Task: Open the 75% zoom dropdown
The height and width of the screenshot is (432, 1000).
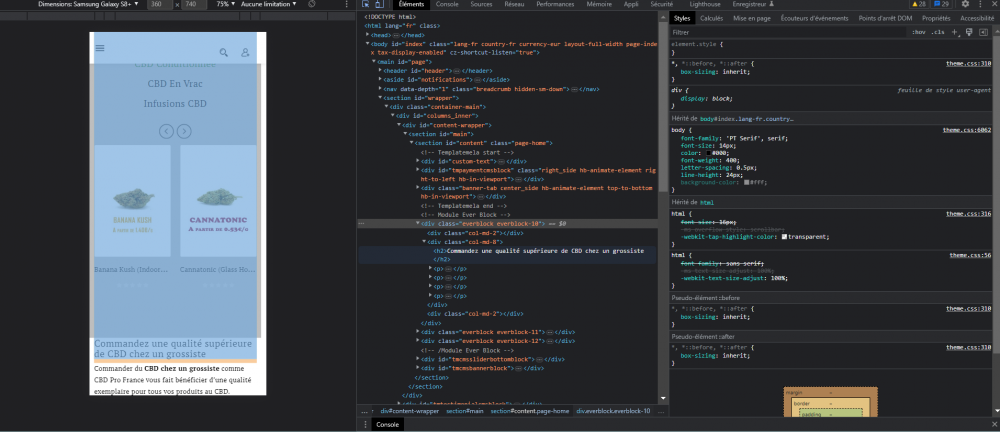Action: coord(223,5)
